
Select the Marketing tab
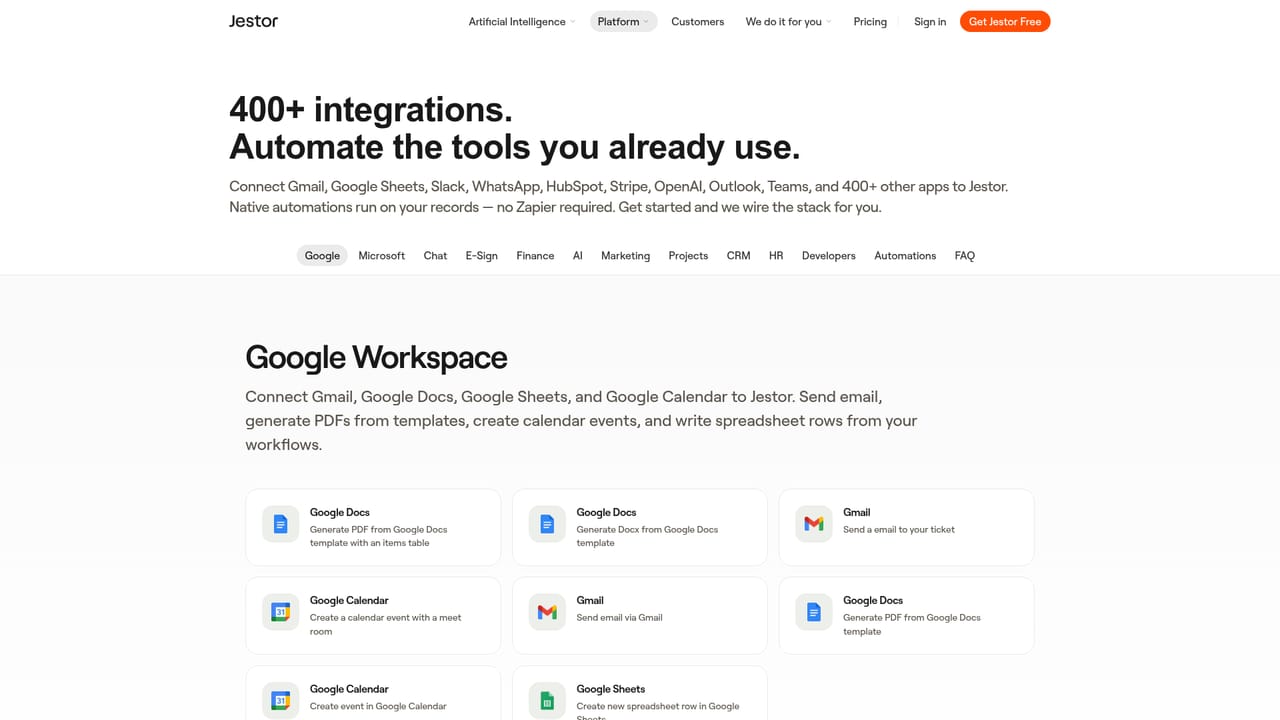tap(625, 256)
